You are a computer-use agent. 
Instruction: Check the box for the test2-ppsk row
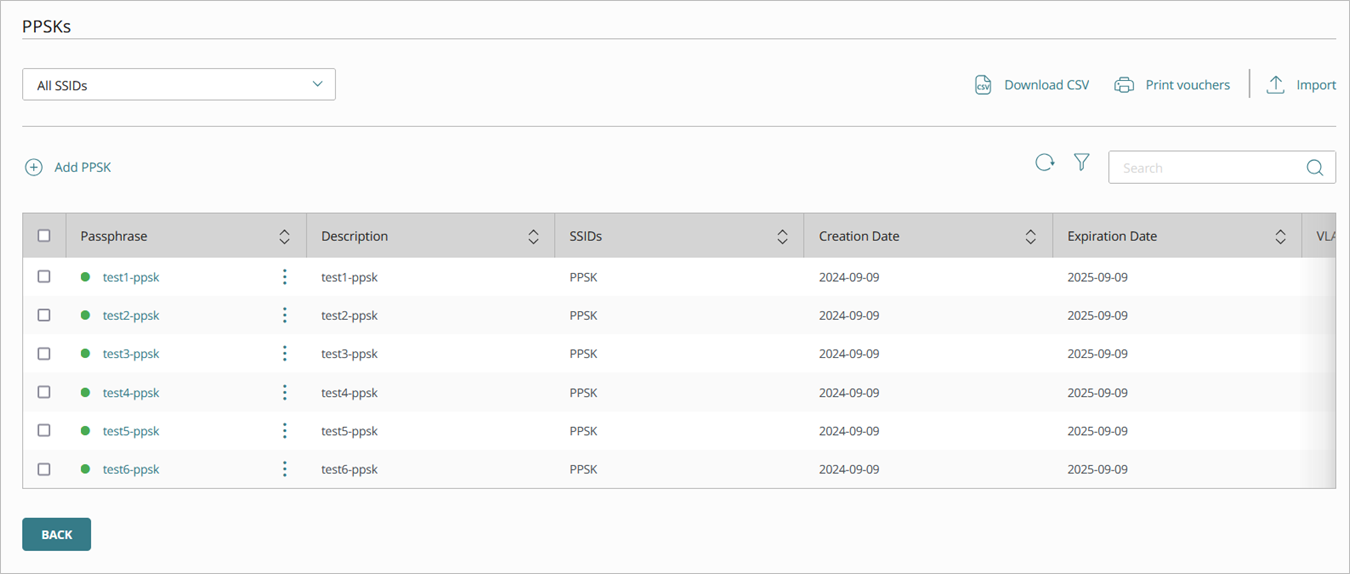pos(44,315)
